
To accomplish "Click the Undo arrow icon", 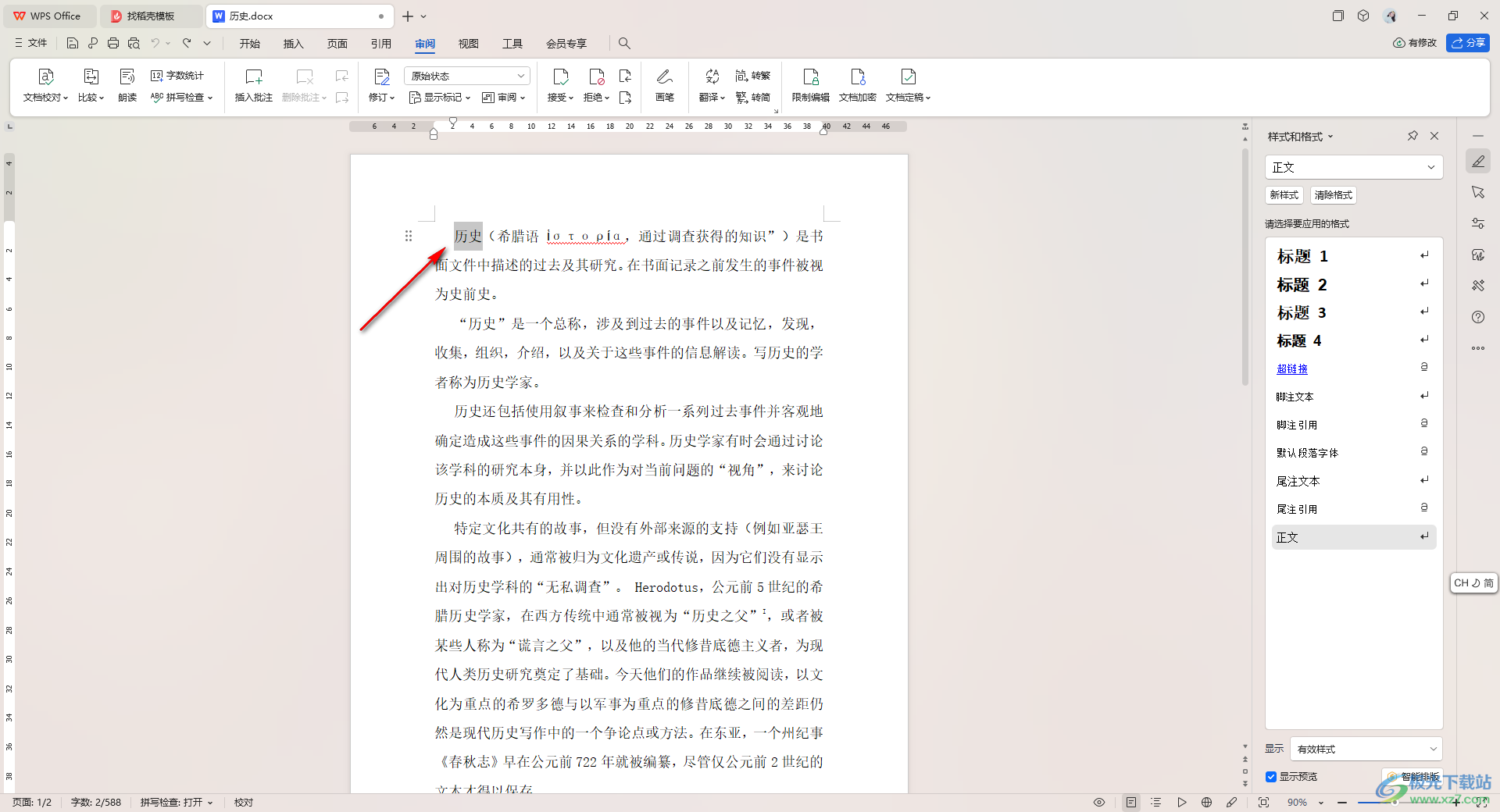I will (x=155, y=43).
